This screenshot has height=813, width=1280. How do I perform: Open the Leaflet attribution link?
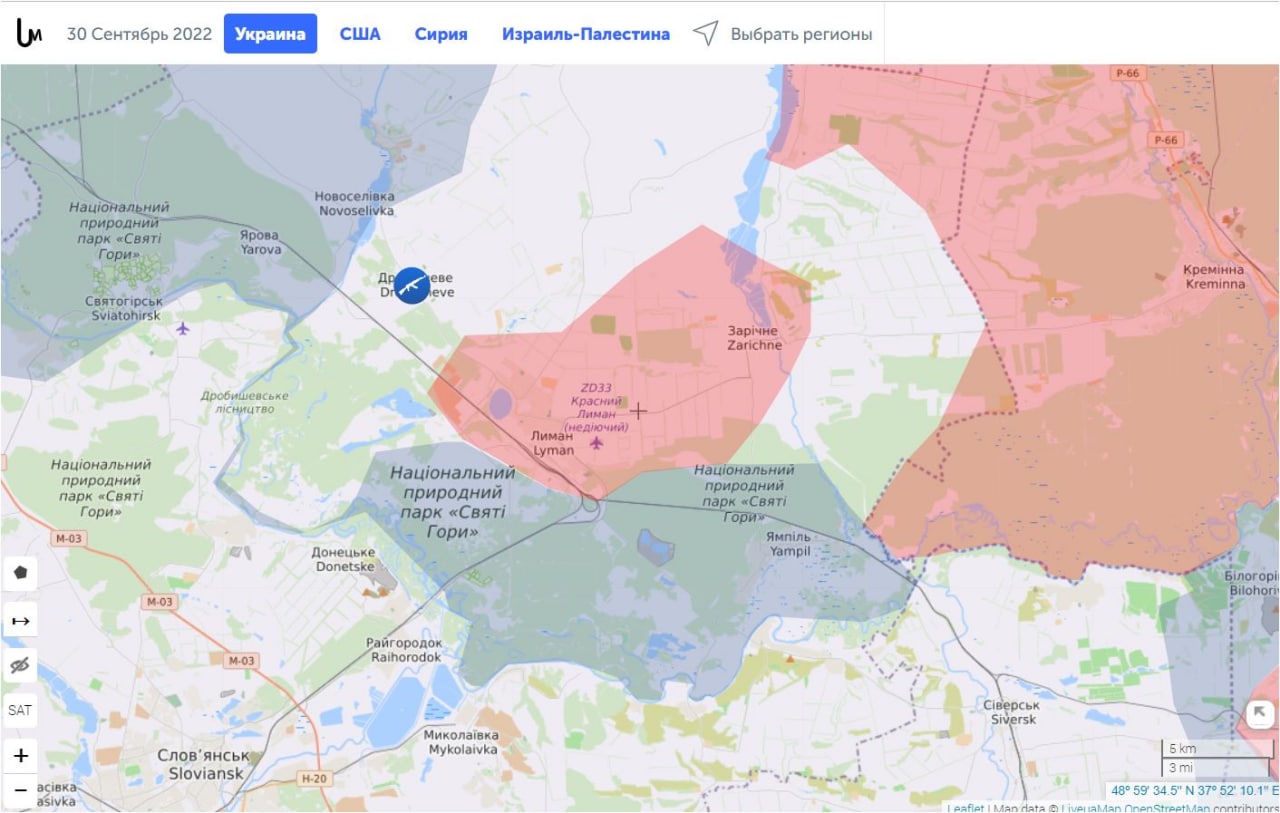pos(965,808)
